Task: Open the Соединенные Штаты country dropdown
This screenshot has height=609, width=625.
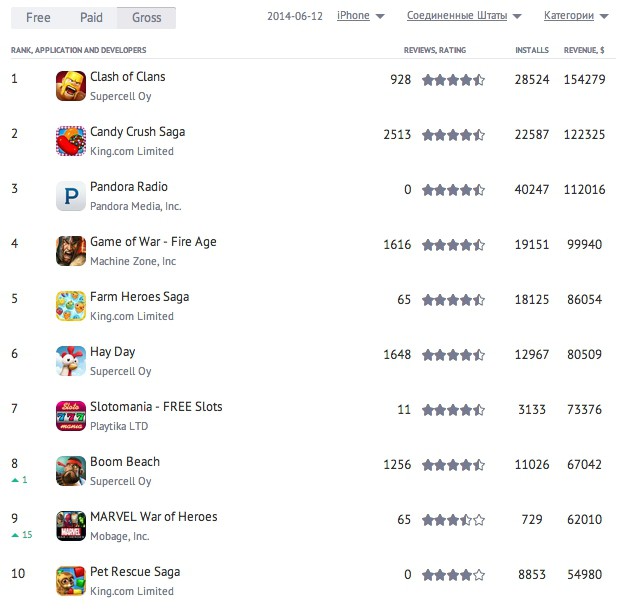Action: [x=464, y=16]
